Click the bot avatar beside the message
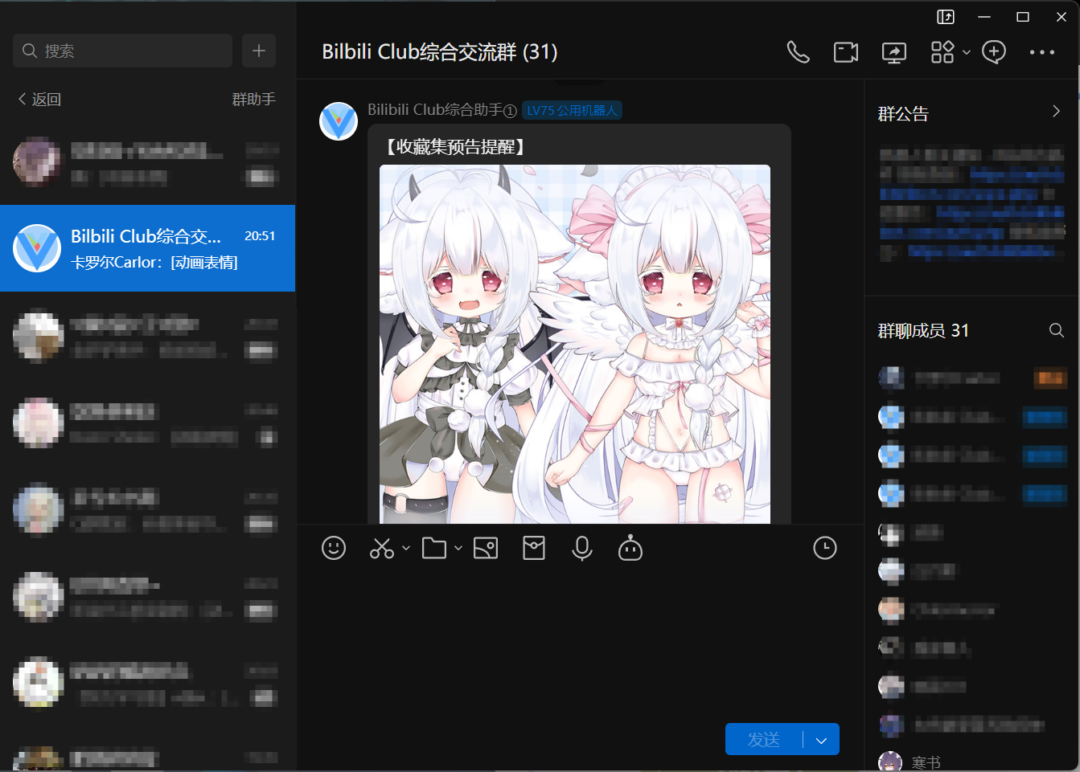 point(338,121)
